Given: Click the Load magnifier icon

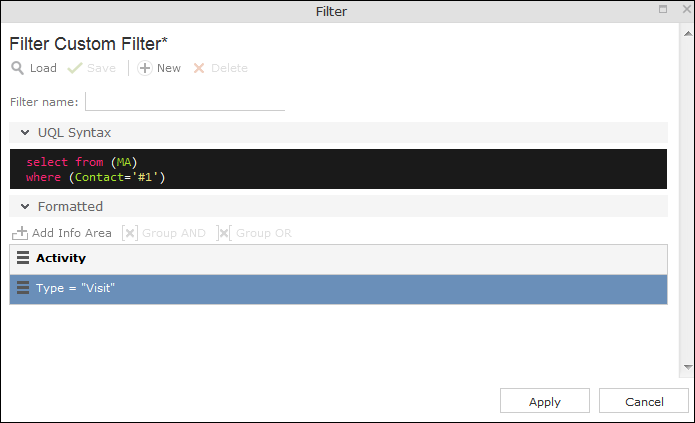Looking at the screenshot, I should [17, 68].
